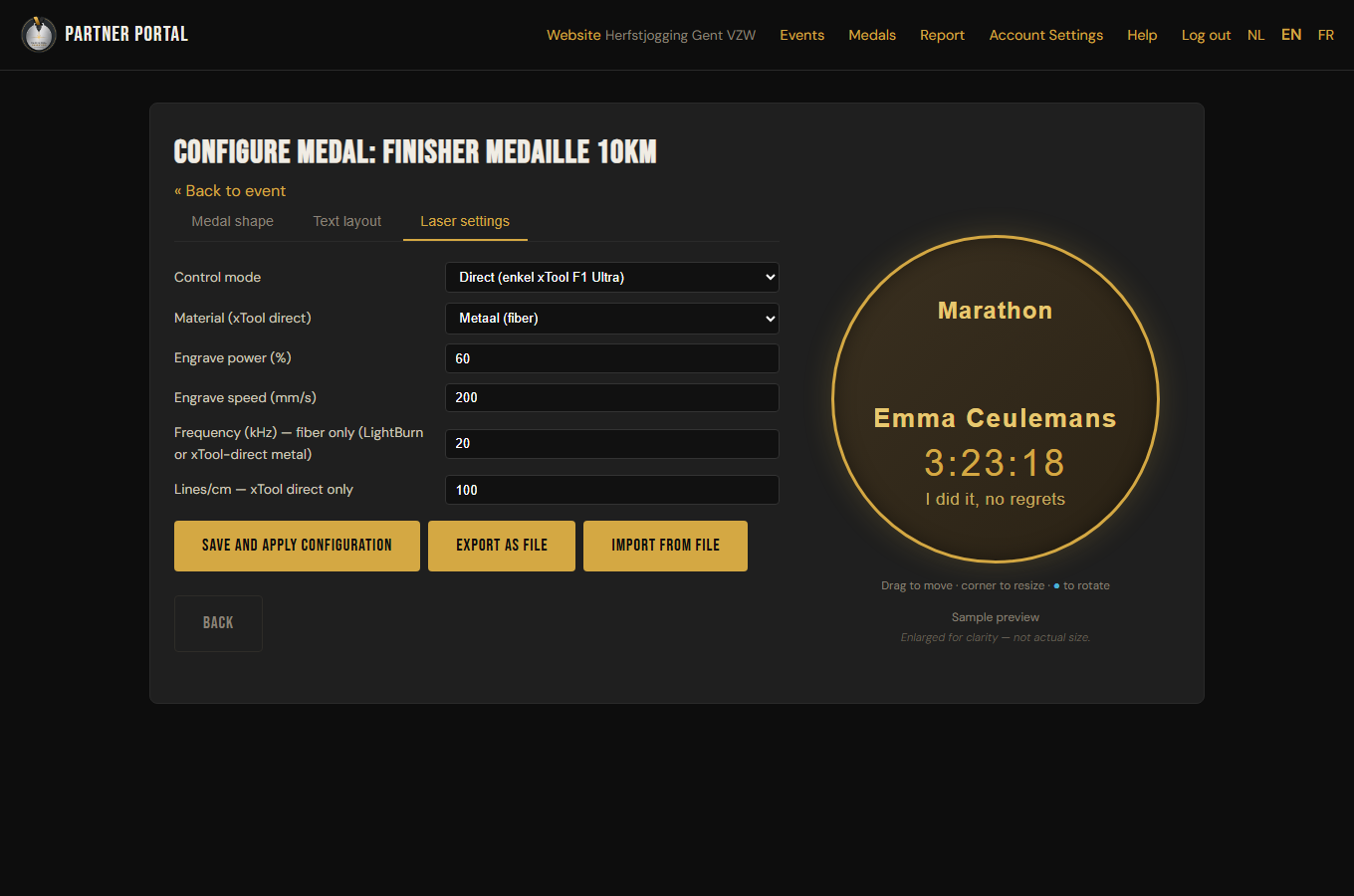Open the Medals menu item

(x=872, y=35)
